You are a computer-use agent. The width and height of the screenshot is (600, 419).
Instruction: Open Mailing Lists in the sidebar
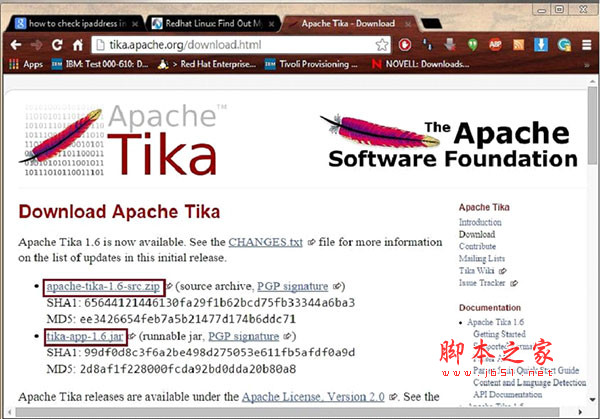482,259
